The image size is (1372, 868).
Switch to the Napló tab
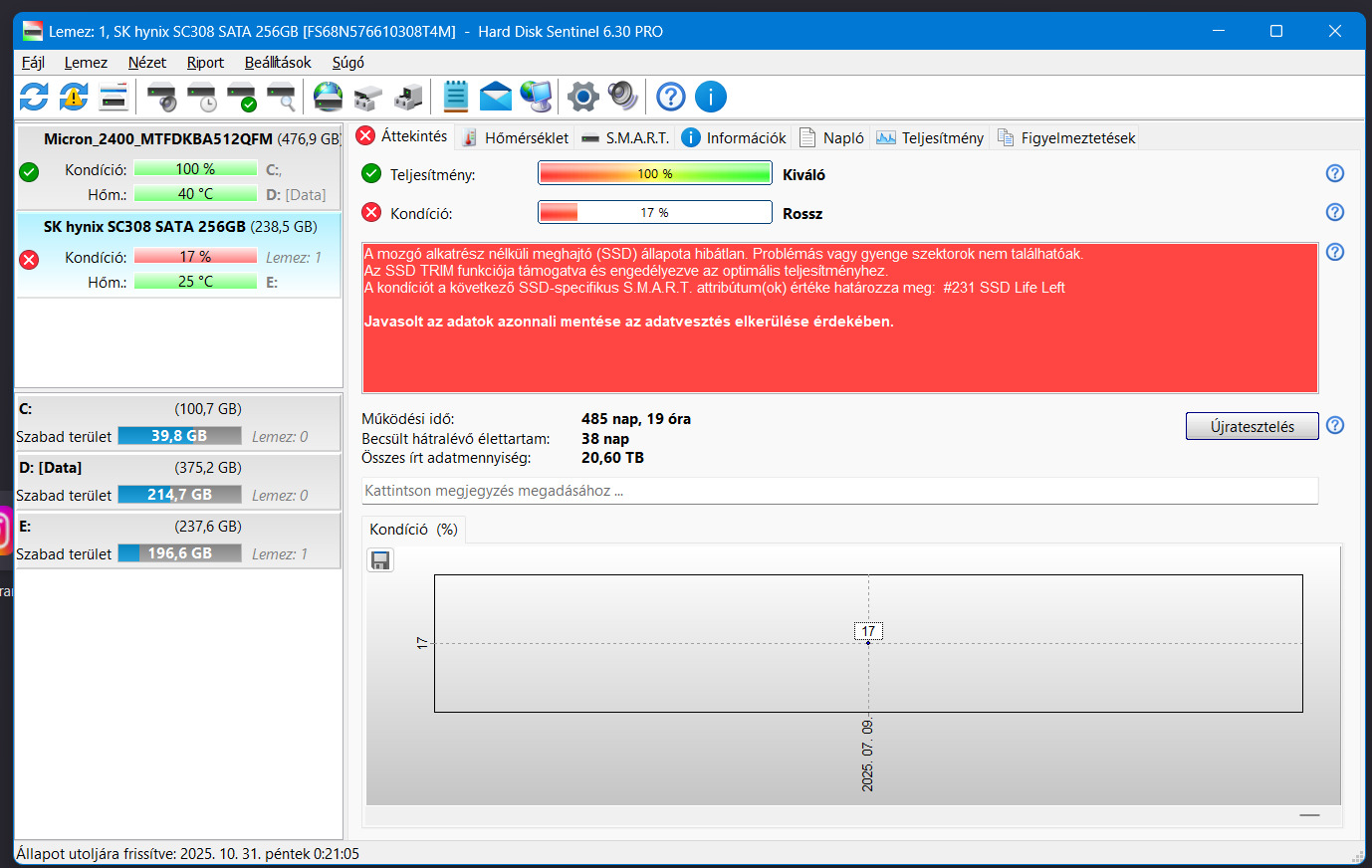pos(831,137)
